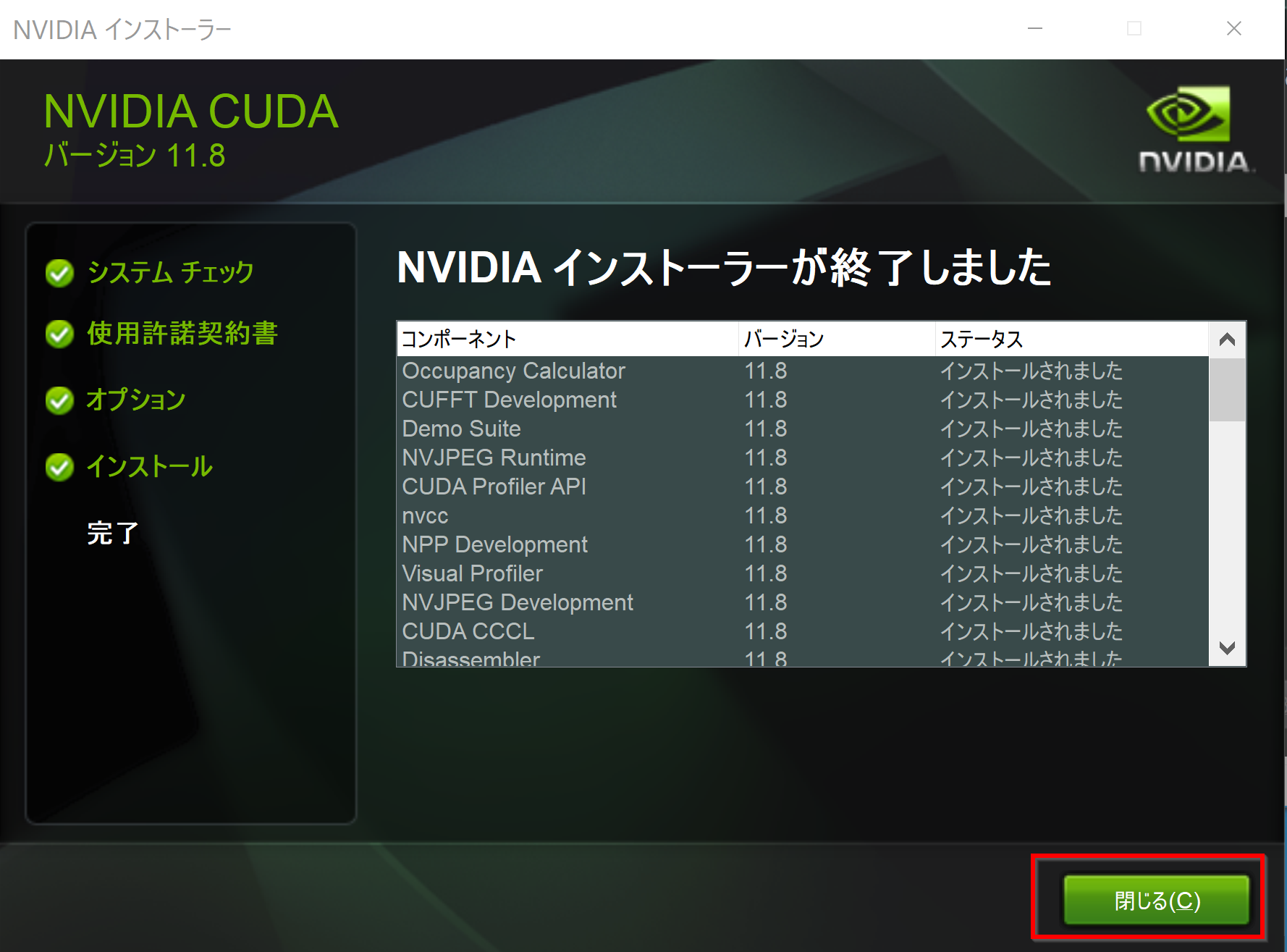Select the NVJPEG Runtime row
This screenshot has width=1287, height=952.
pyautogui.click(x=803, y=458)
